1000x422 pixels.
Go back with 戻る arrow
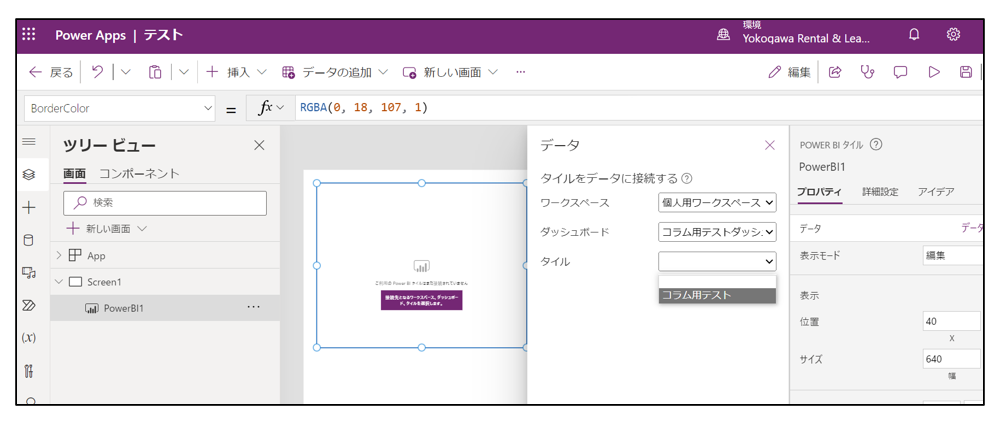(x=51, y=72)
